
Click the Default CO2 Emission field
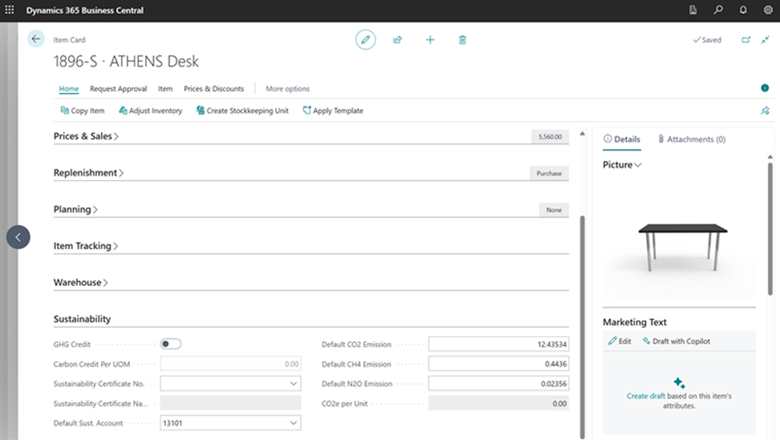(498, 344)
